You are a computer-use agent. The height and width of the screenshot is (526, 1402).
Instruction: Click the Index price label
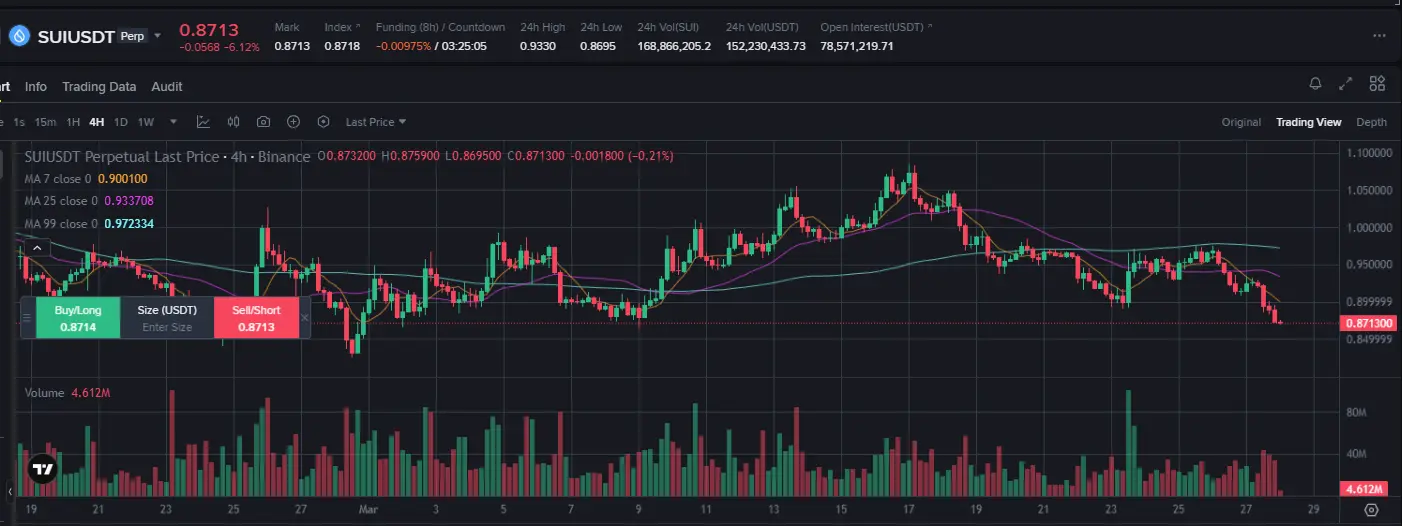point(340,27)
